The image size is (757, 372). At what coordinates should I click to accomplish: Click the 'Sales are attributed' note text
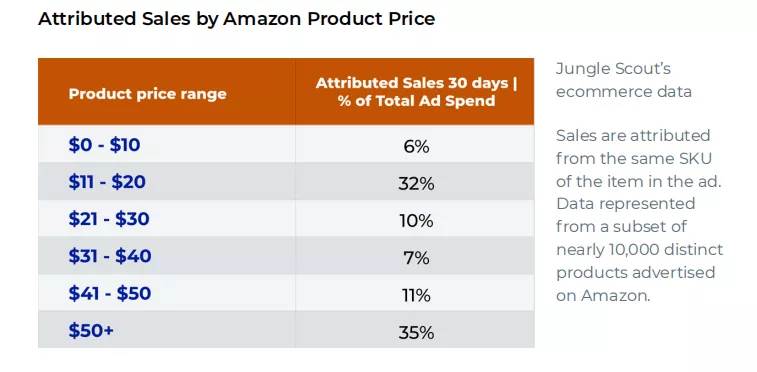(633, 136)
